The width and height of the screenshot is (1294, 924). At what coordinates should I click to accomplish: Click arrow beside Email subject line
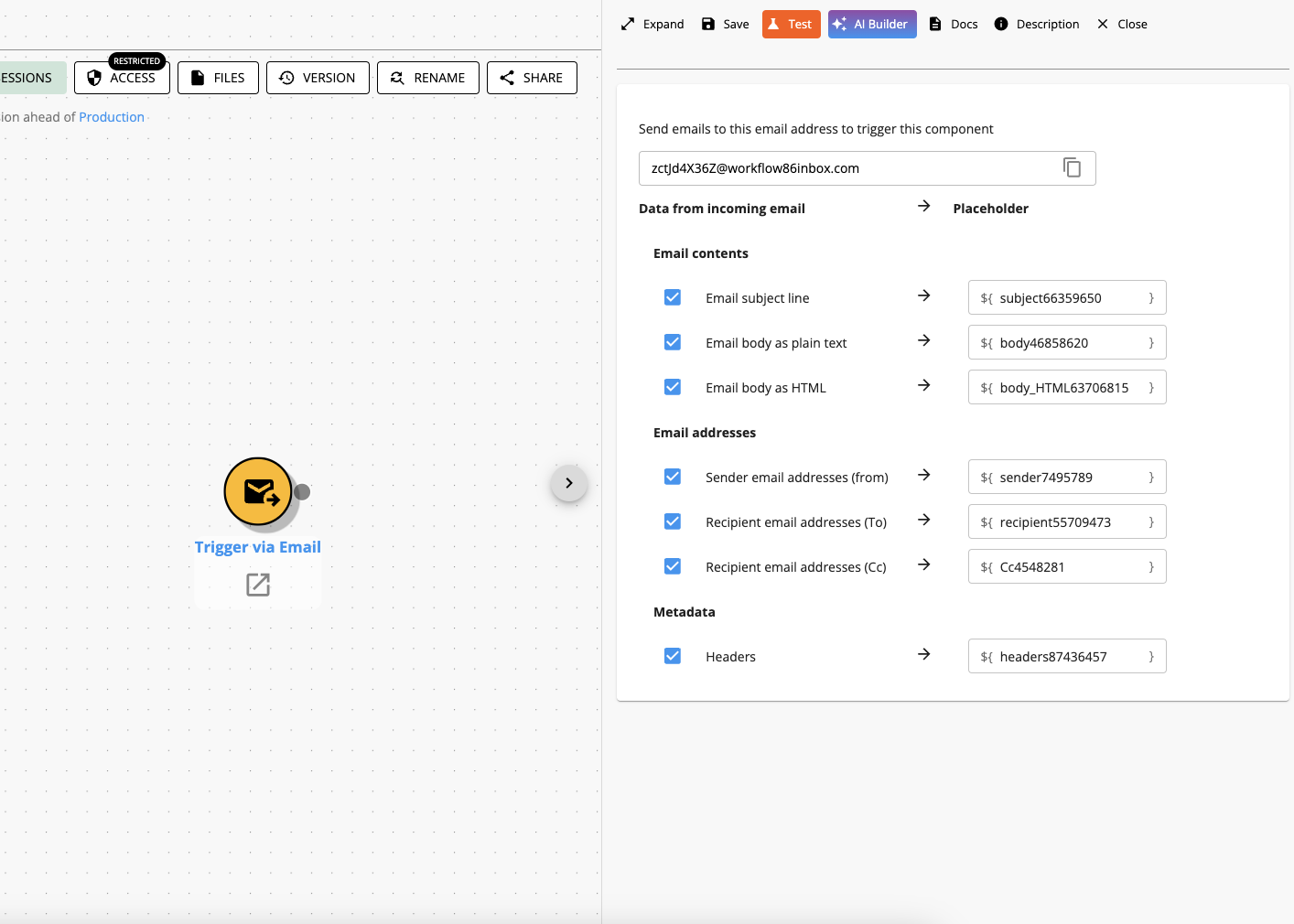pyautogui.click(x=924, y=295)
